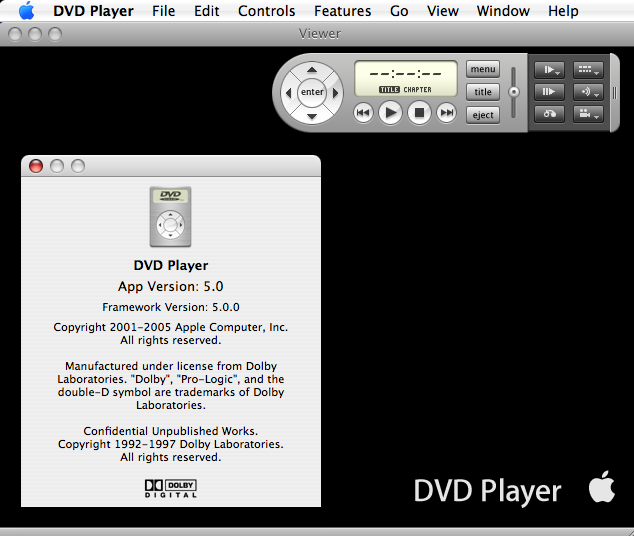
Task: Skip to the next chapter
Action: click(446, 112)
